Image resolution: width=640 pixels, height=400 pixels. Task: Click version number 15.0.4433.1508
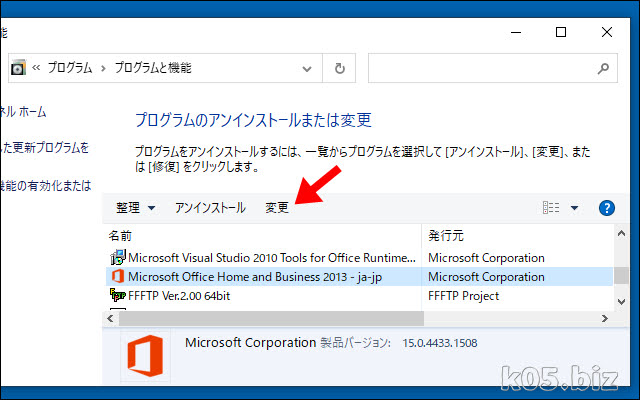click(440, 343)
